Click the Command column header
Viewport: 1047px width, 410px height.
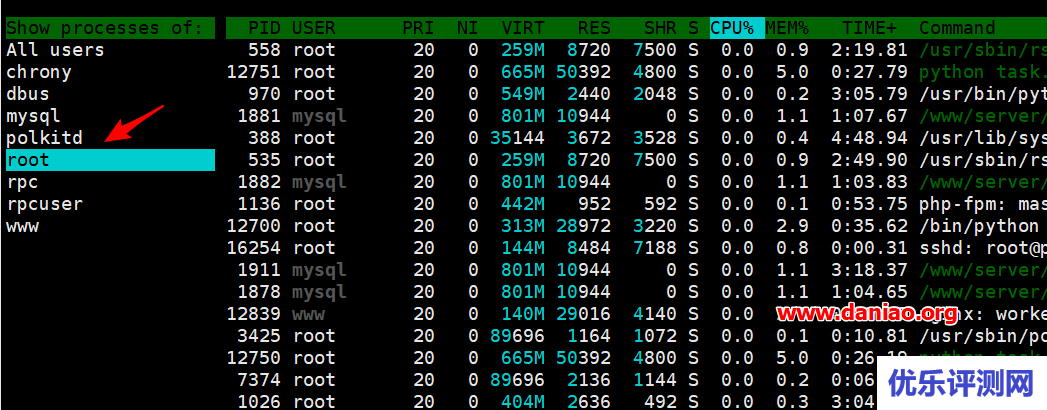pyautogui.click(x=958, y=28)
